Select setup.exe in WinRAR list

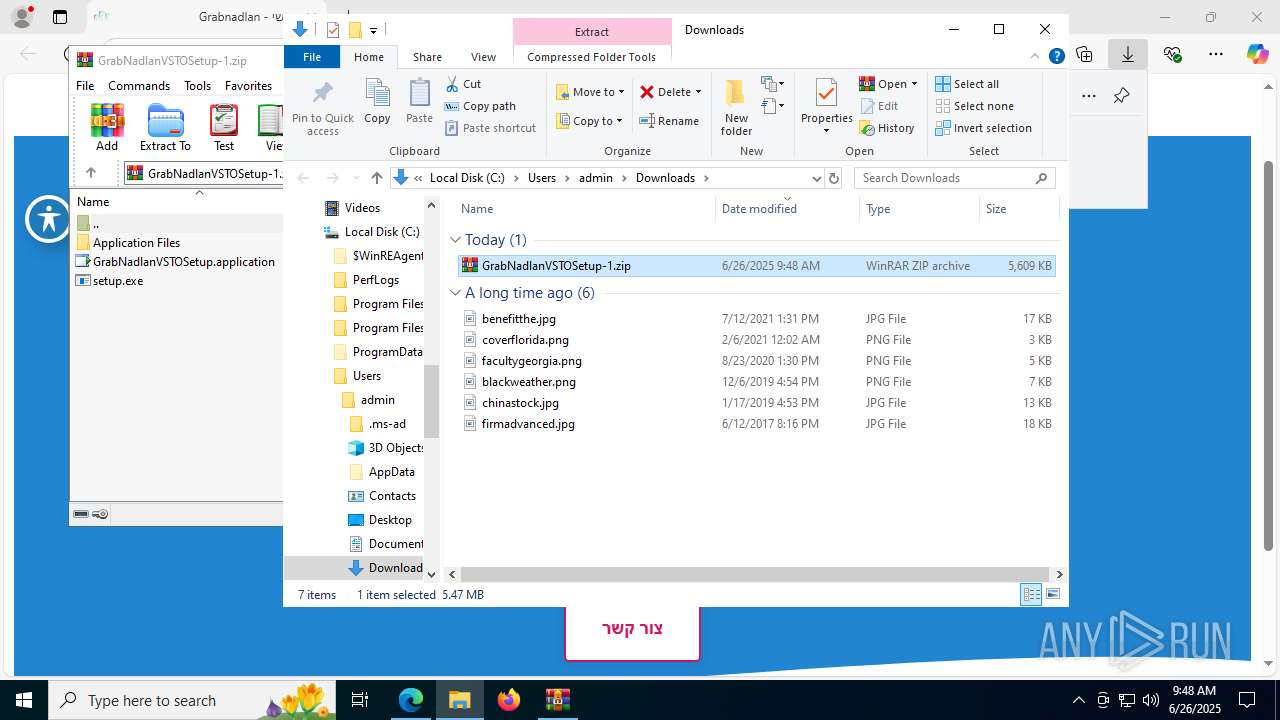[x=117, y=281]
